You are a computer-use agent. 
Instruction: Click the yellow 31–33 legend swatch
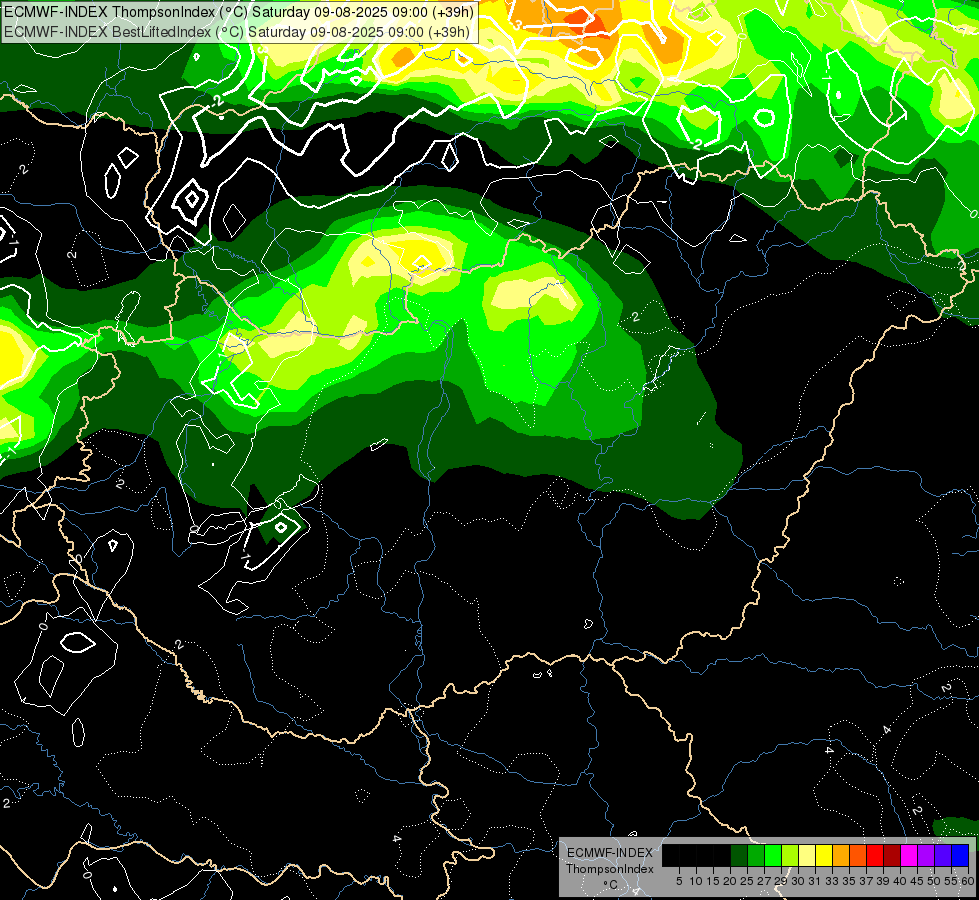point(824,855)
